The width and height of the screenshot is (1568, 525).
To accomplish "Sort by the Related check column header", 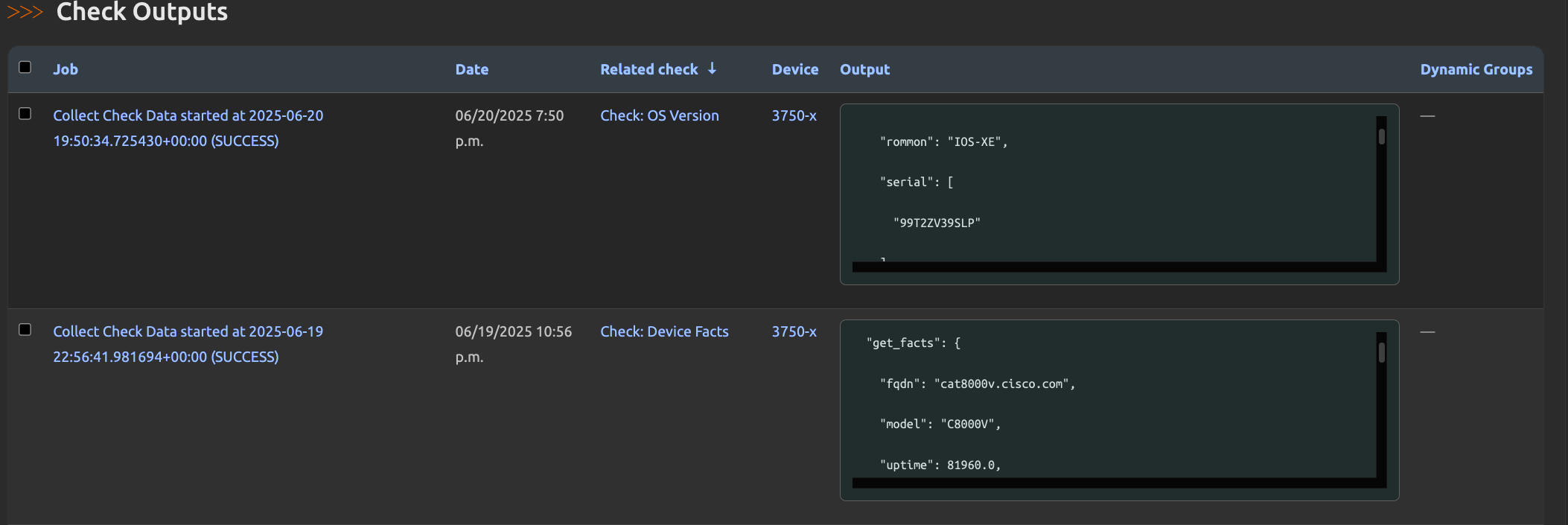I will point(648,69).
